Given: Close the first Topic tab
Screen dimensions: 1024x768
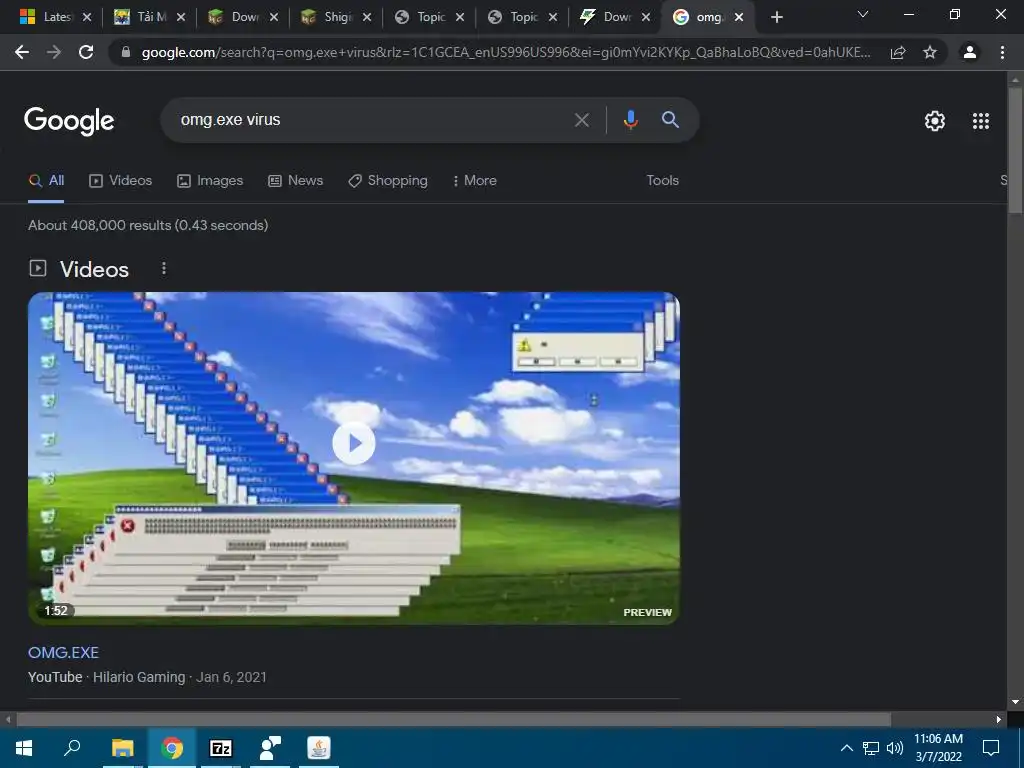Looking at the screenshot, I should pos(460,17).
